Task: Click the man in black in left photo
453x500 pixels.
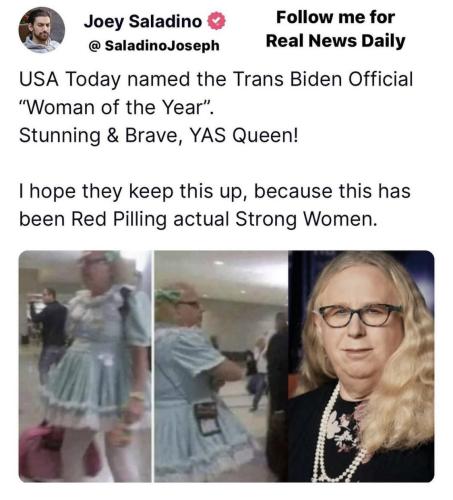Action: click(x=50, y=335)
